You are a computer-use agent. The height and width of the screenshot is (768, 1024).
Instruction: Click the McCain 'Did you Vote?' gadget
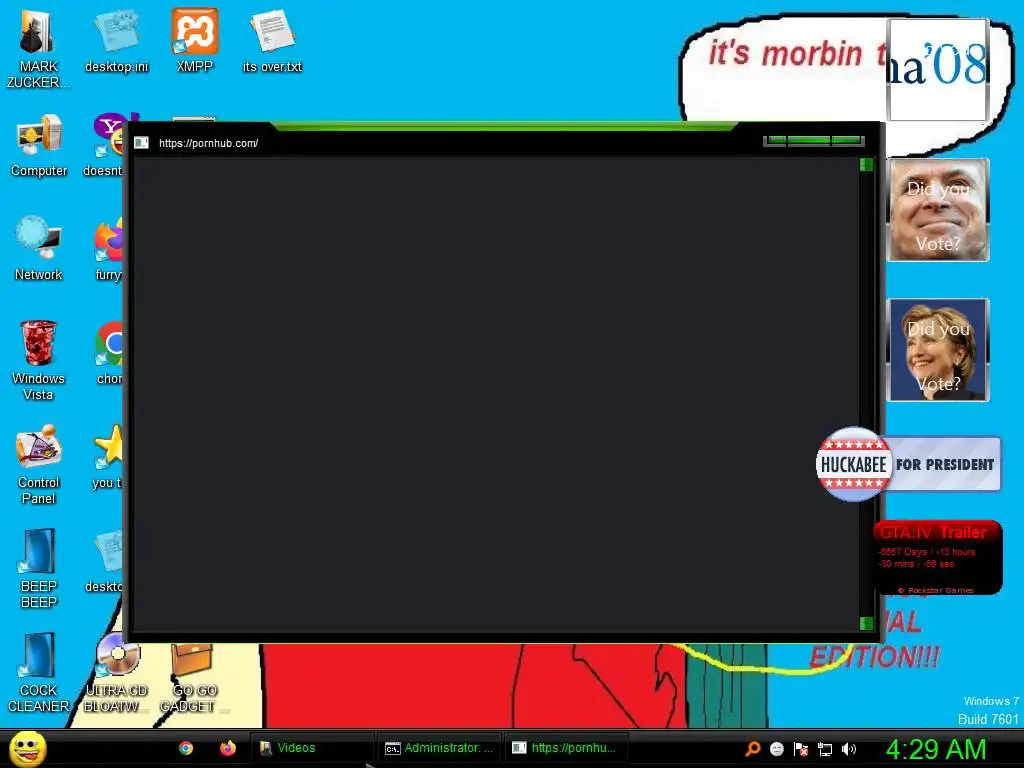point(938,210)
